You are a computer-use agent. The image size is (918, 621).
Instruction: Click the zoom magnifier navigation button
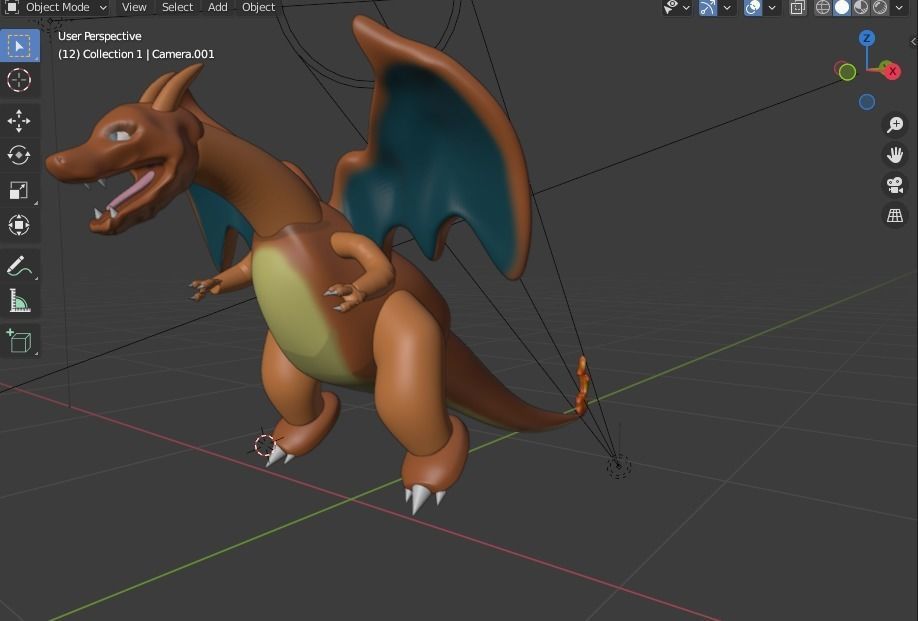click(895, 125)
